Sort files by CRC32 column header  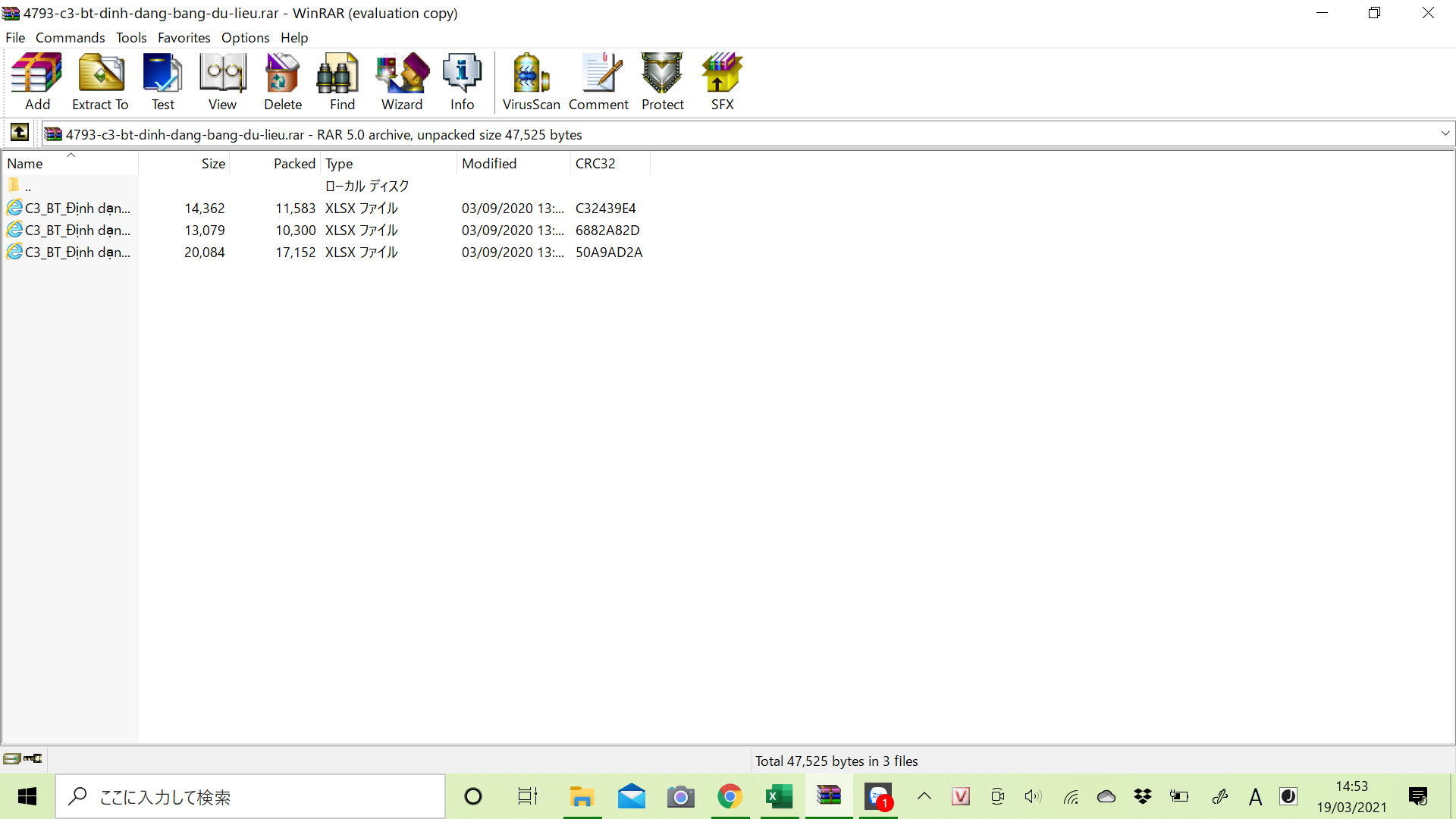click(610, 163)
